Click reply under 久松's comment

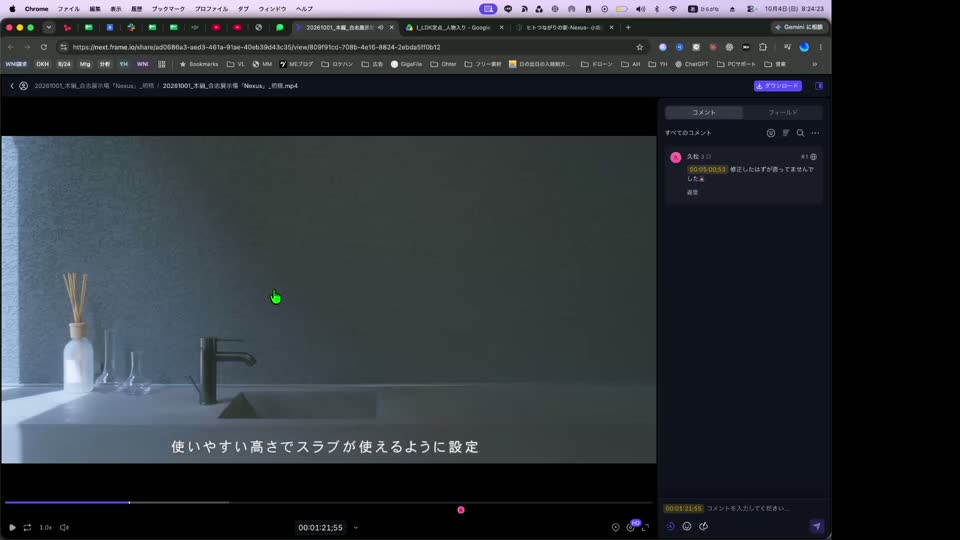pos(692,192)
